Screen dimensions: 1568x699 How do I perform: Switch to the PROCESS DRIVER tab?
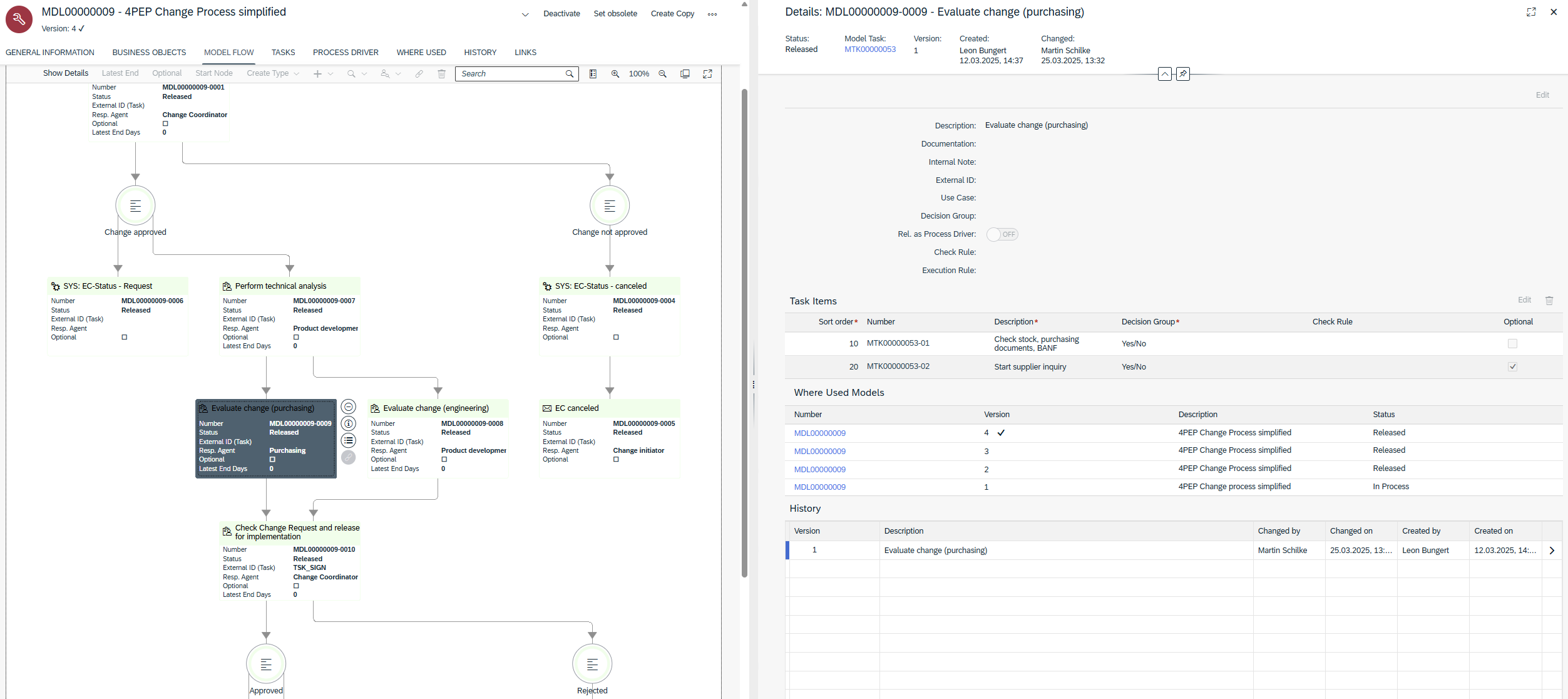[x=346, y=53]
